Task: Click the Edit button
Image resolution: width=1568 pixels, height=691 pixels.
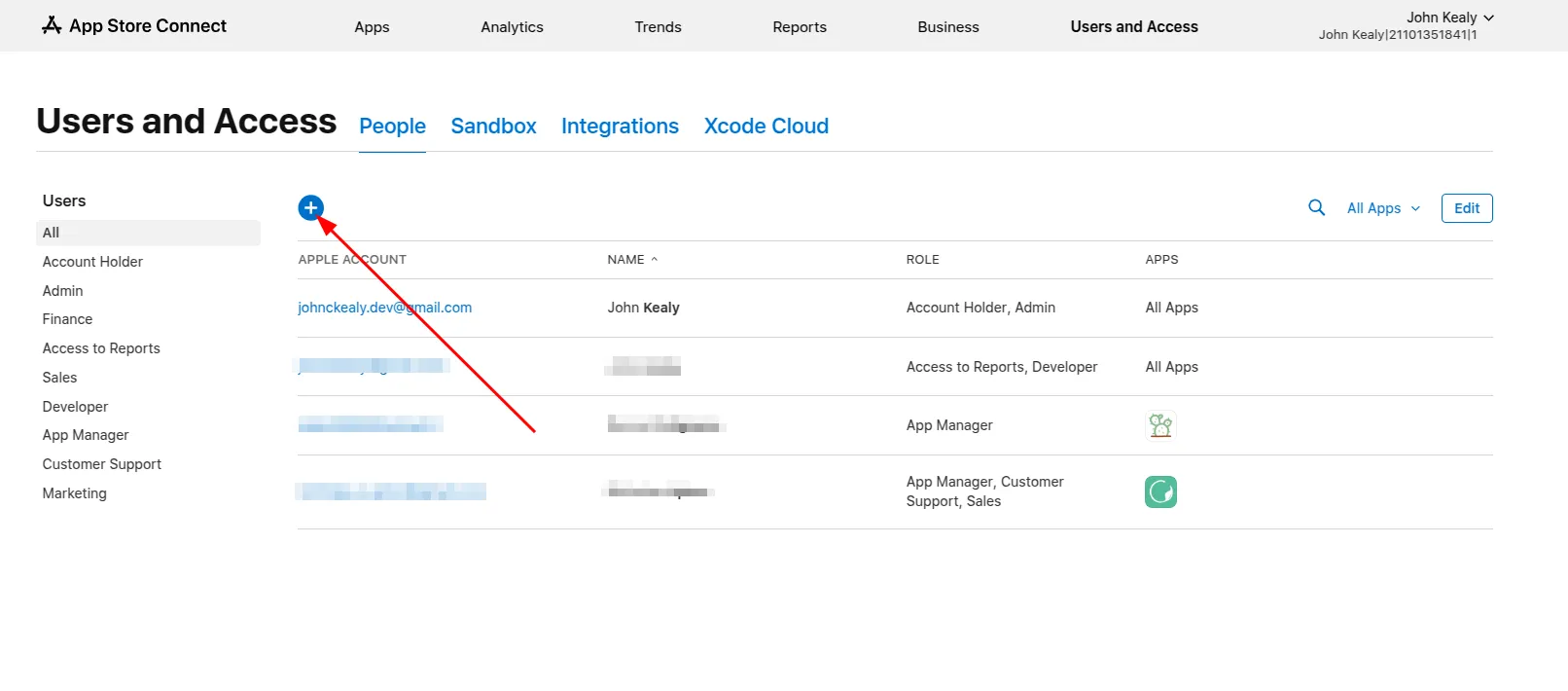Action: [x=1467, y=208]
